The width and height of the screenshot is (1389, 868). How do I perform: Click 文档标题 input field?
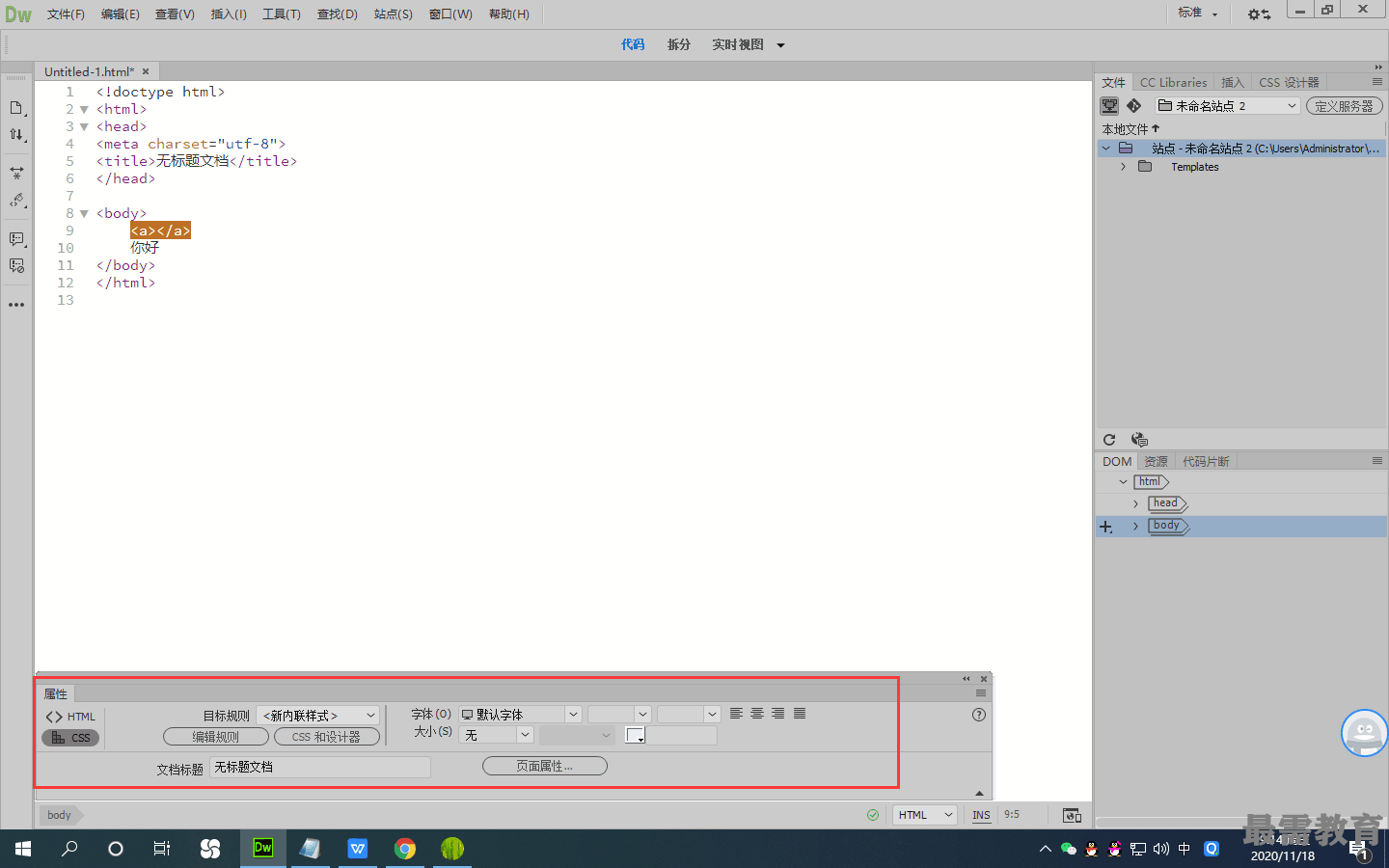click(x=320, y=767)
